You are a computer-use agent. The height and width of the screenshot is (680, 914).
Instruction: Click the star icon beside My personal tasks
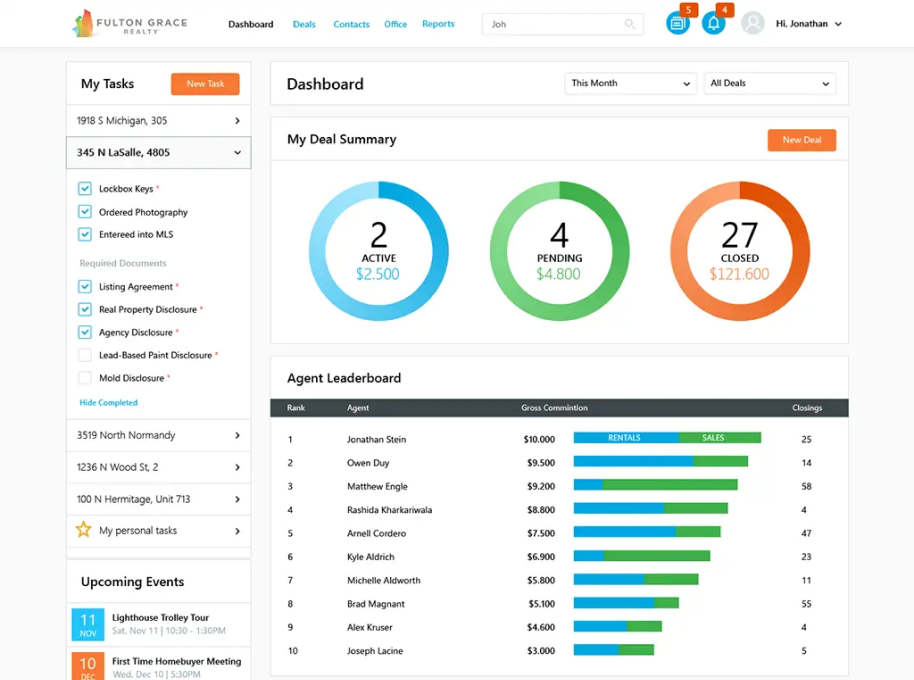83,530
